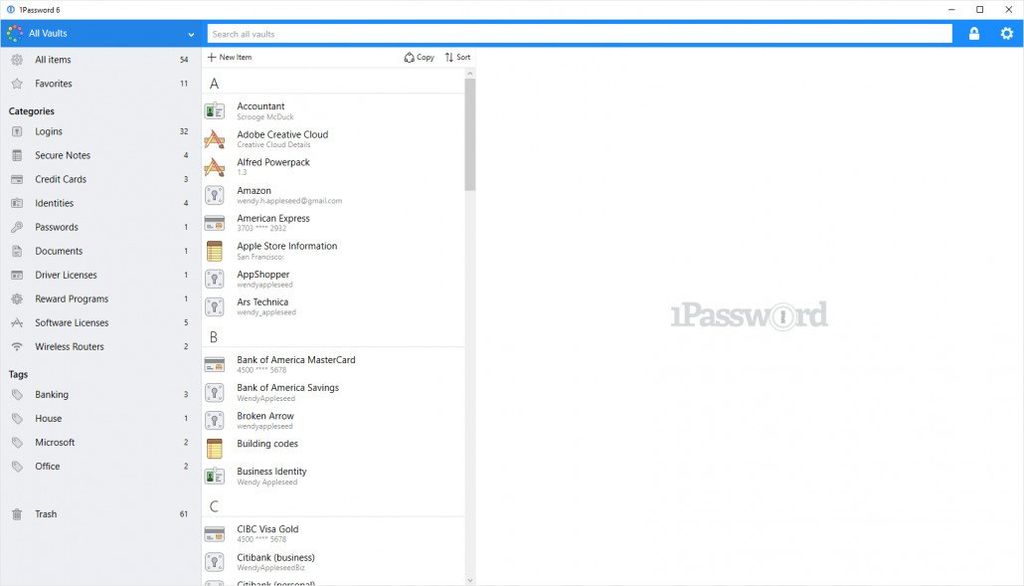
Task: Select the Logins category icon
Action: tap(18, 131)
